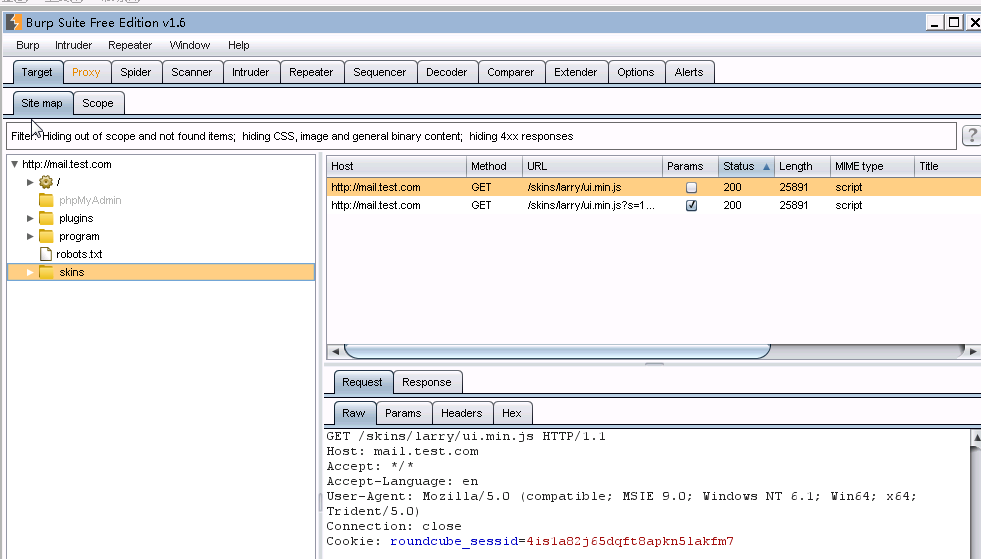The height and width of the screenshot is (559, 981).
Task: Click the table horizontal scrollbar thumb
Action: (557, 351)
